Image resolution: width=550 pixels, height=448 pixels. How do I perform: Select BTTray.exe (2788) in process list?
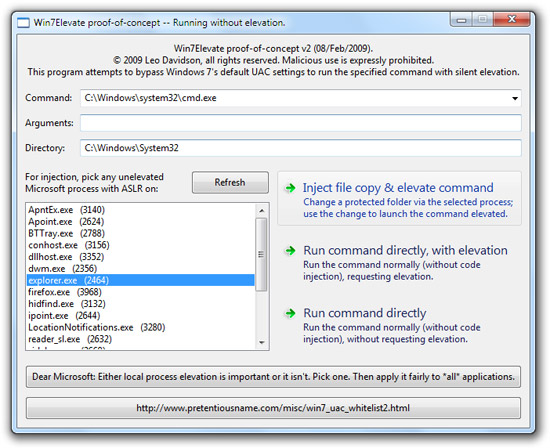(141, 233)
